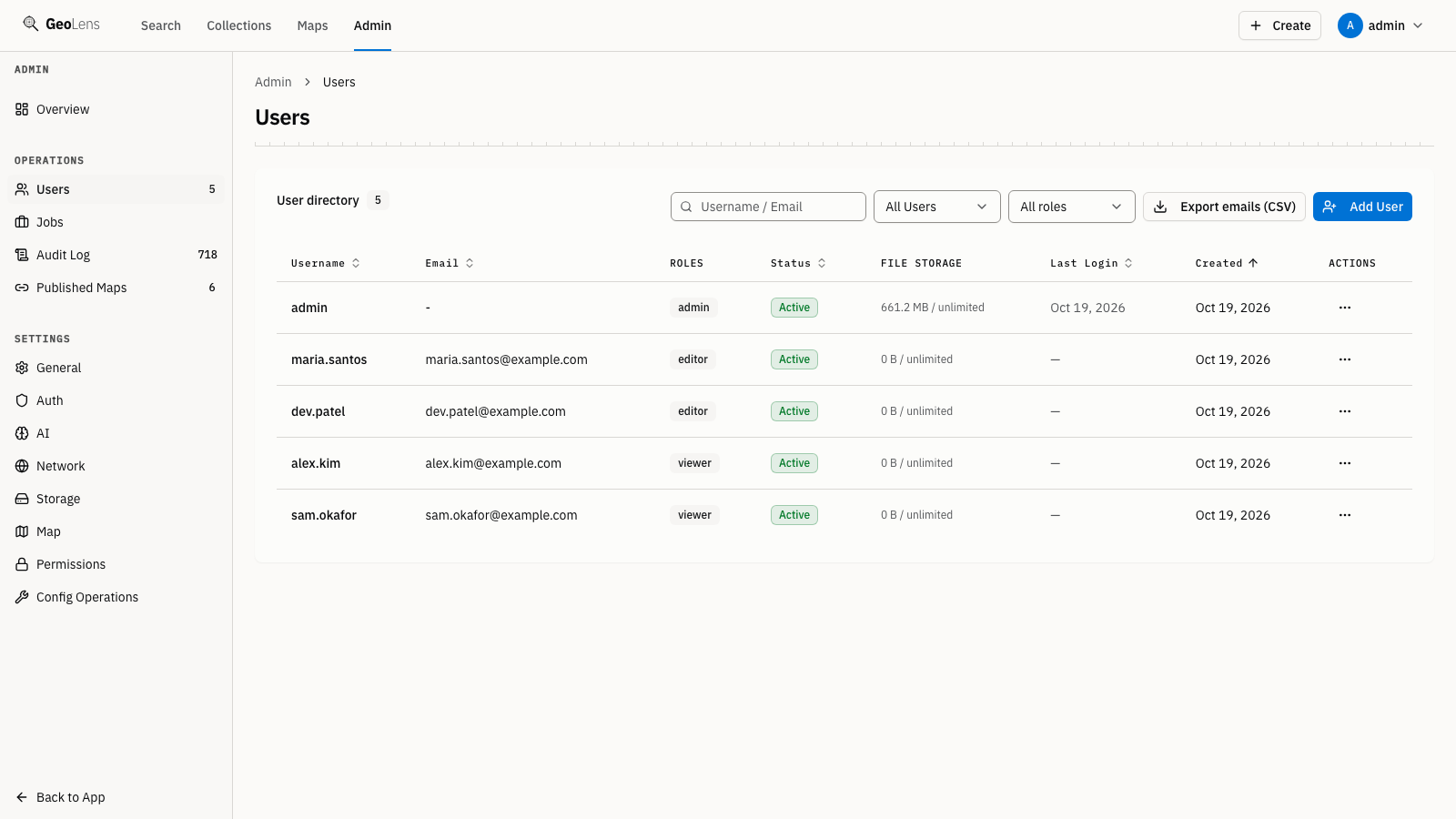Click the Permissions lock icon in sidebar
This screenshot has width=1456, height=819.
22,564
